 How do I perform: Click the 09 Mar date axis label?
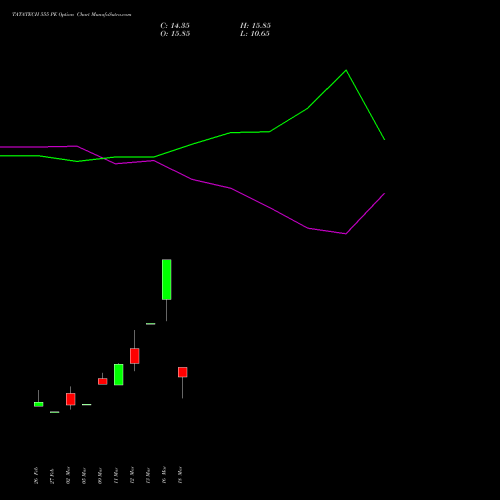100,476
